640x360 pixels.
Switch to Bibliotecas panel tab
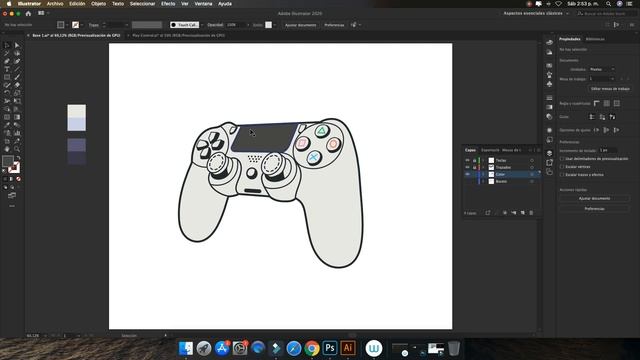pos(595,39)
